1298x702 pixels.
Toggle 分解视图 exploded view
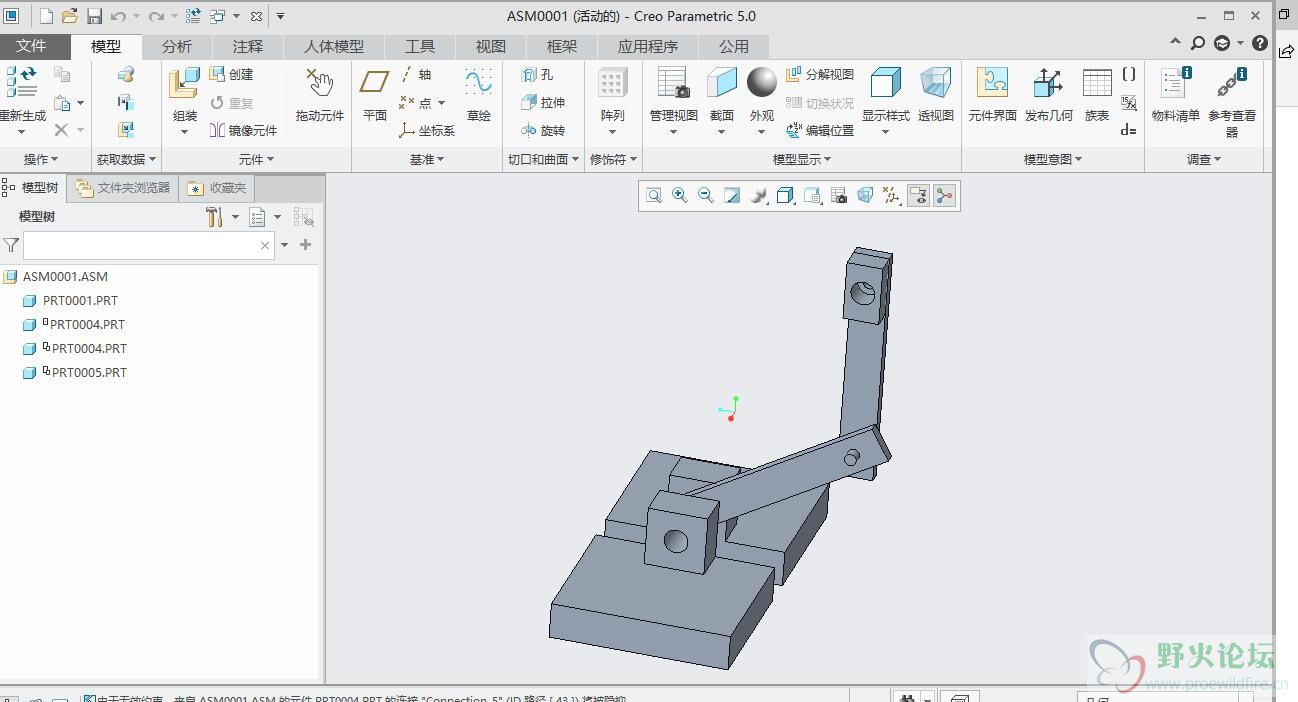click(820, 75)
